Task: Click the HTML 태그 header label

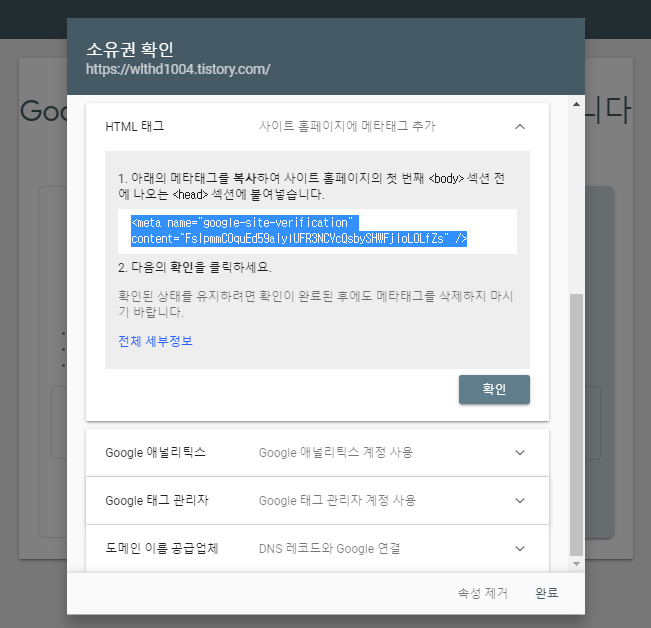Action: pyautogui.click(x=135, y=126)
